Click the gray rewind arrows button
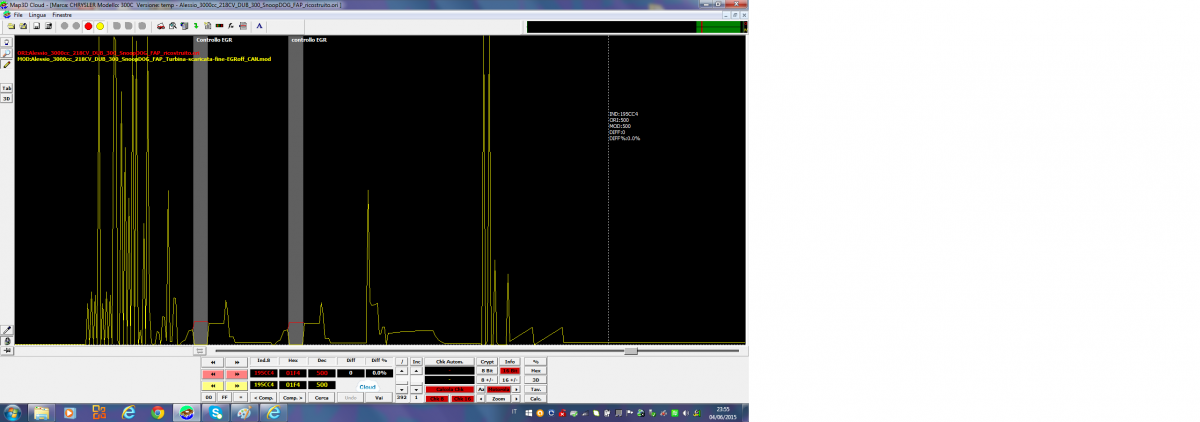Screen dimensions: 1200x422 213,362
